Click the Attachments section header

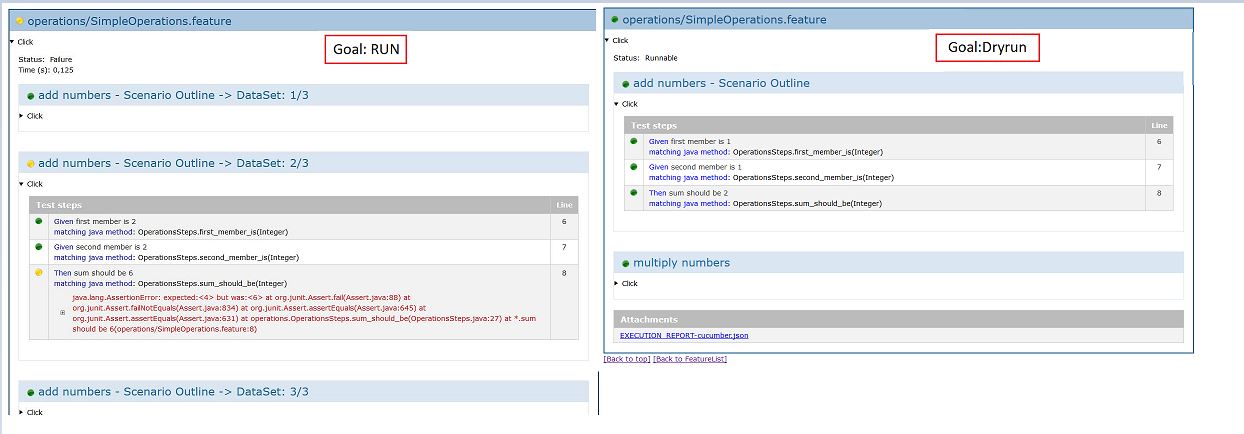point(898,320)
